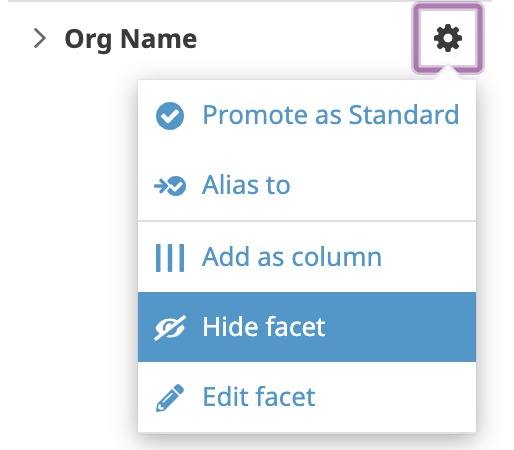The image size is (514, 450).
Task: Alias the Org Name facet to another
Action: pyautogui.click(x=307, y=186)
